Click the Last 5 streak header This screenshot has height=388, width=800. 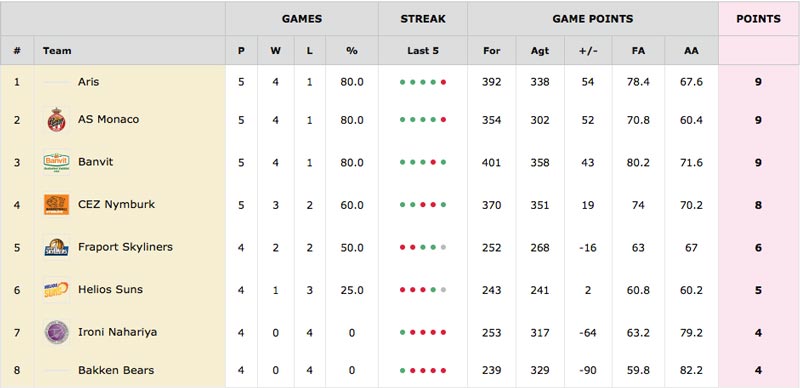[423, 51]
